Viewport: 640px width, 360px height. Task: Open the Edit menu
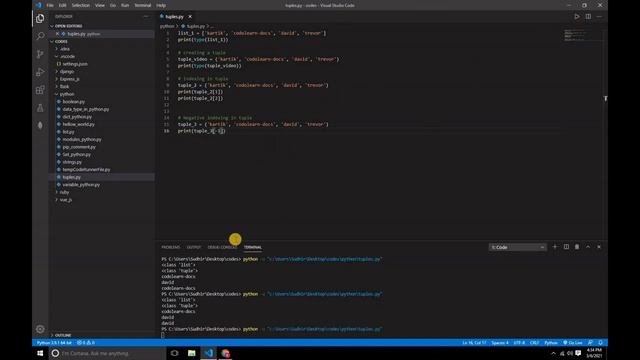(x=62, y=5)
